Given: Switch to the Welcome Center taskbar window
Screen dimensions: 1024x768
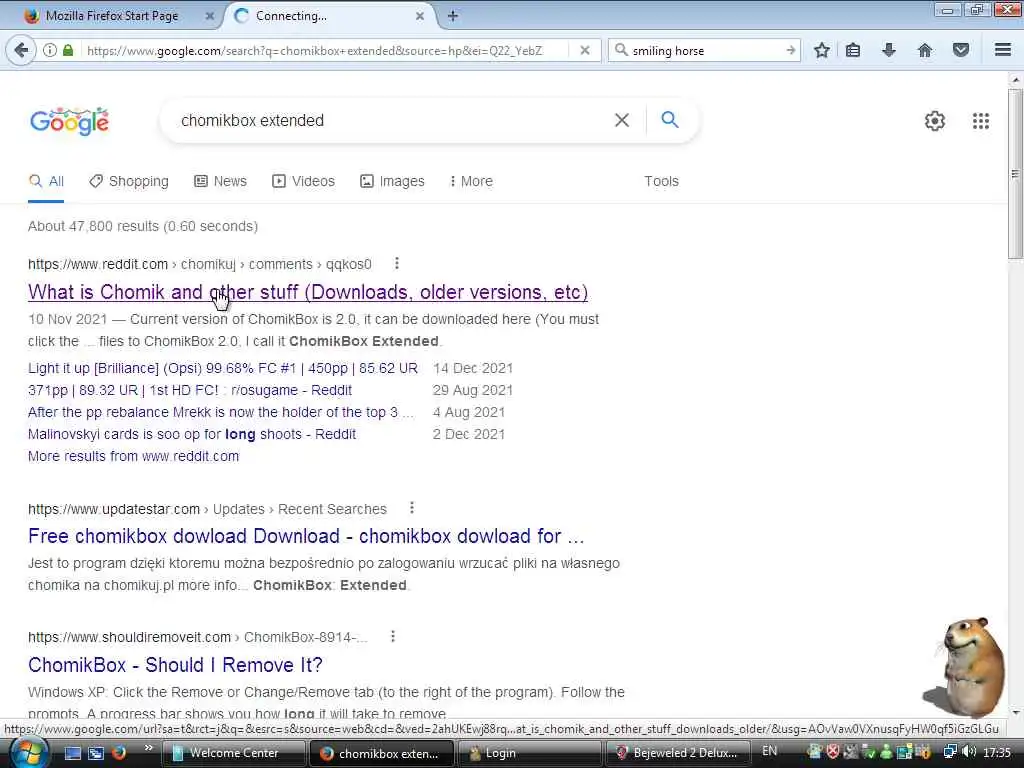Looking at the screenshot, I should pos(234,753).
